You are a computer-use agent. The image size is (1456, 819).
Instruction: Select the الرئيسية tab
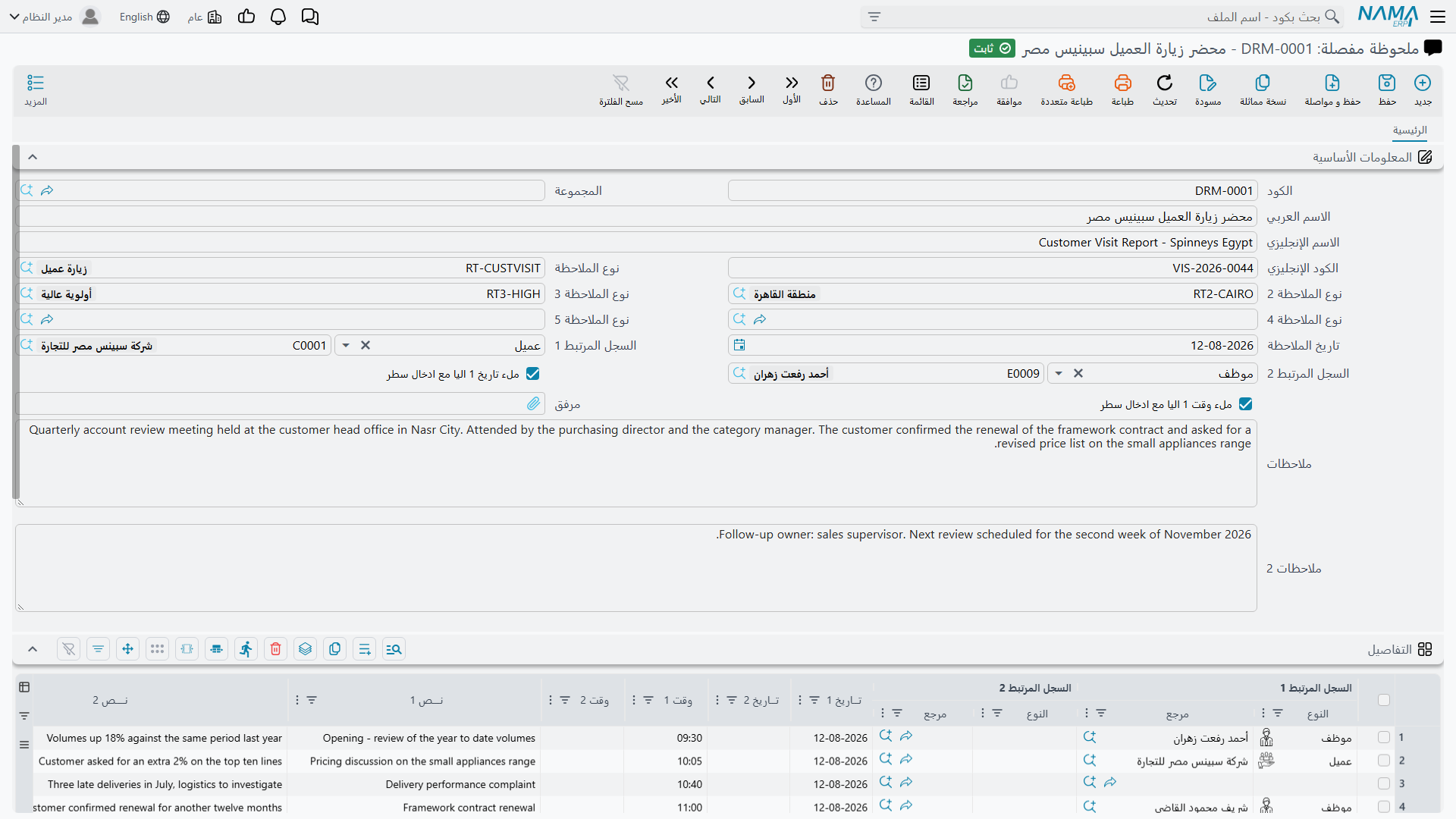pyautogui.click(x=1410, y=130)
